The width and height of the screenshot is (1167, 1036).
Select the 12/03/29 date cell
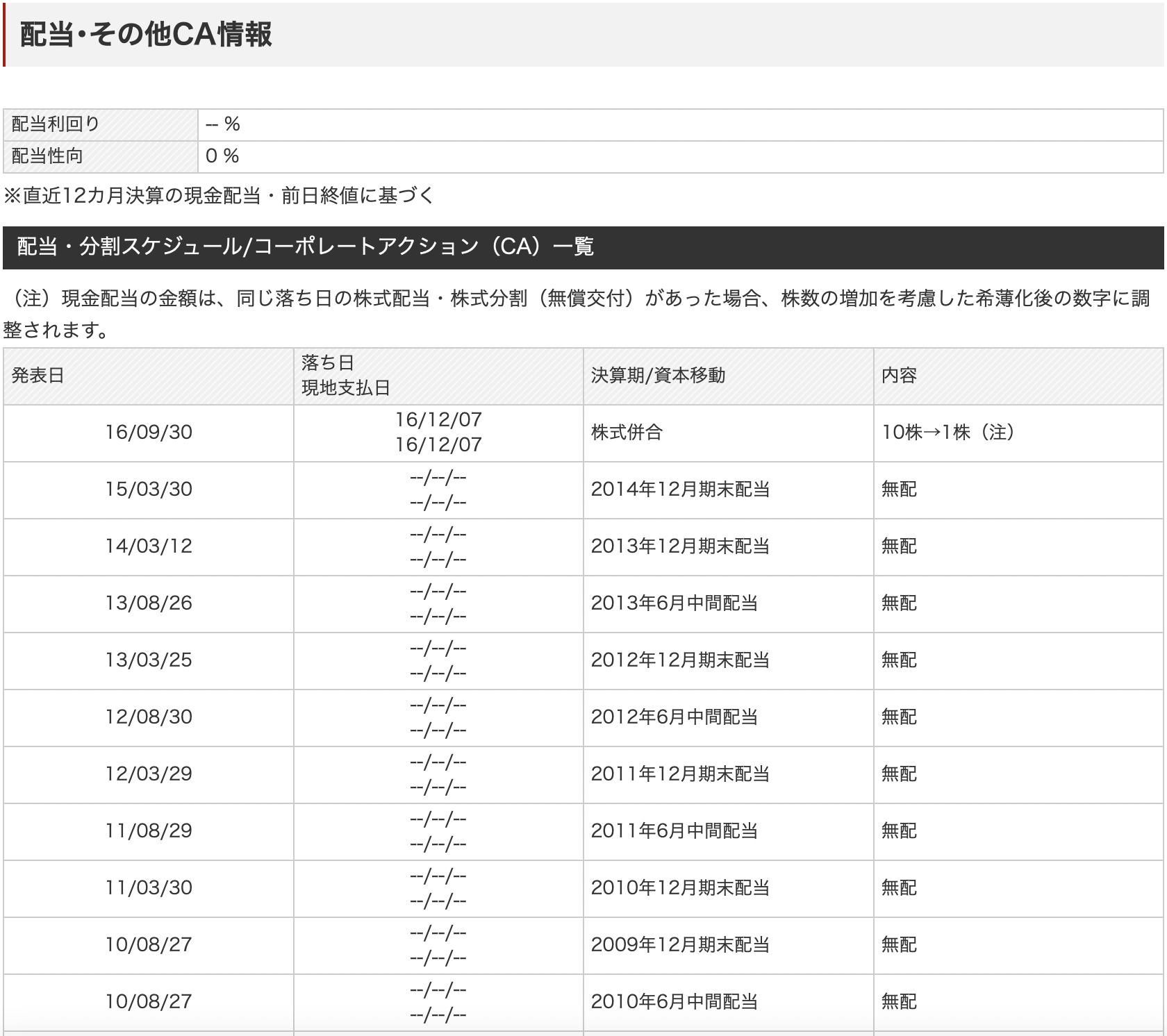tap(149, 774)
